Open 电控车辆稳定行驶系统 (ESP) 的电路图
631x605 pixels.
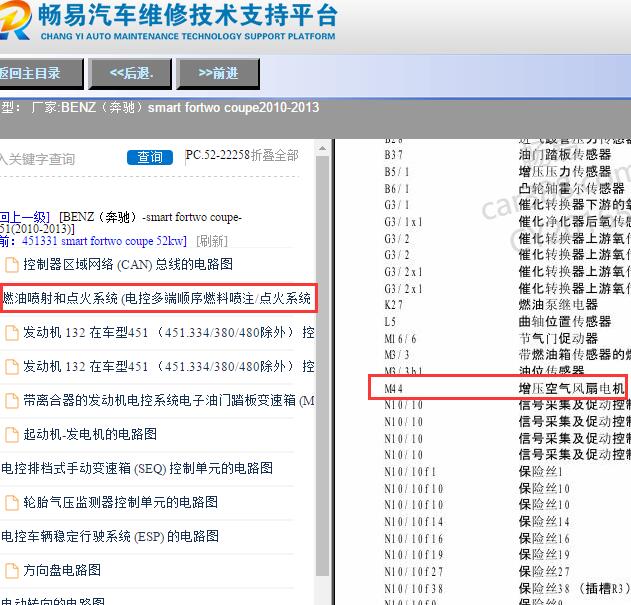click(x=110, y=536)
